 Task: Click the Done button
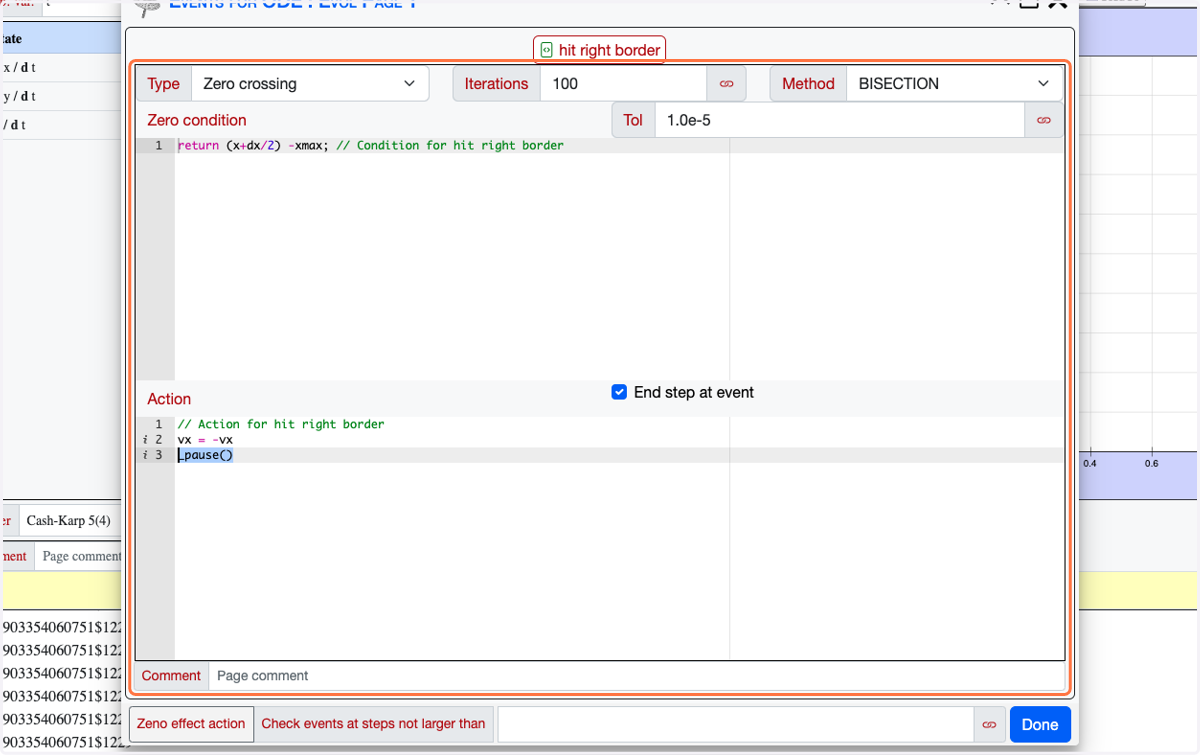(1040, 724)
